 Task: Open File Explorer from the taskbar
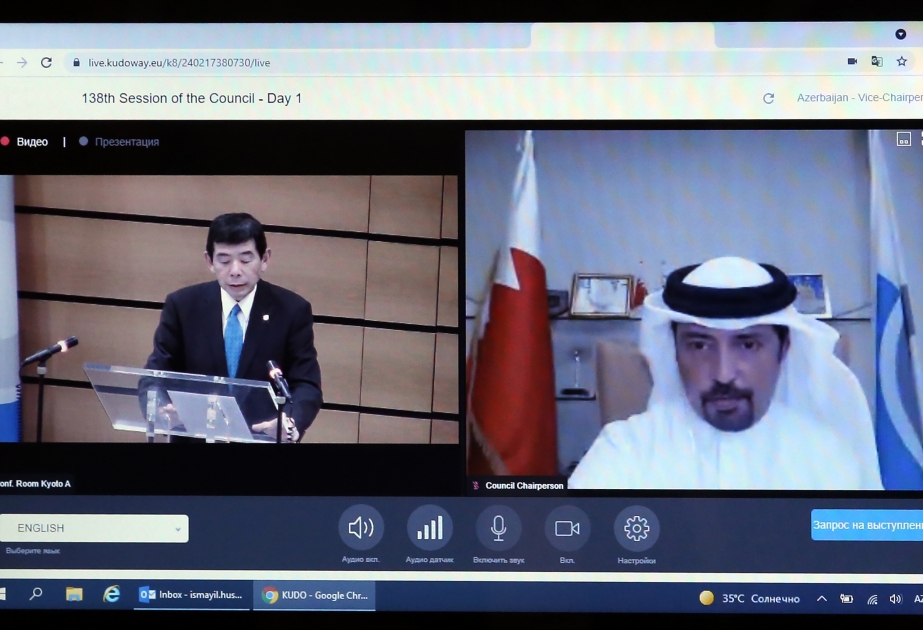coord(74,595)
